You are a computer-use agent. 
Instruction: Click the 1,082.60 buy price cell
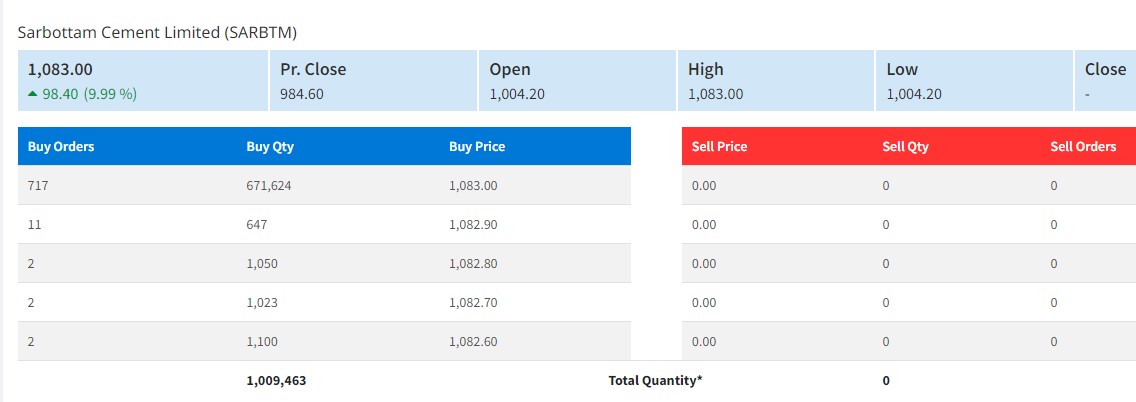(x=473, y=342)
